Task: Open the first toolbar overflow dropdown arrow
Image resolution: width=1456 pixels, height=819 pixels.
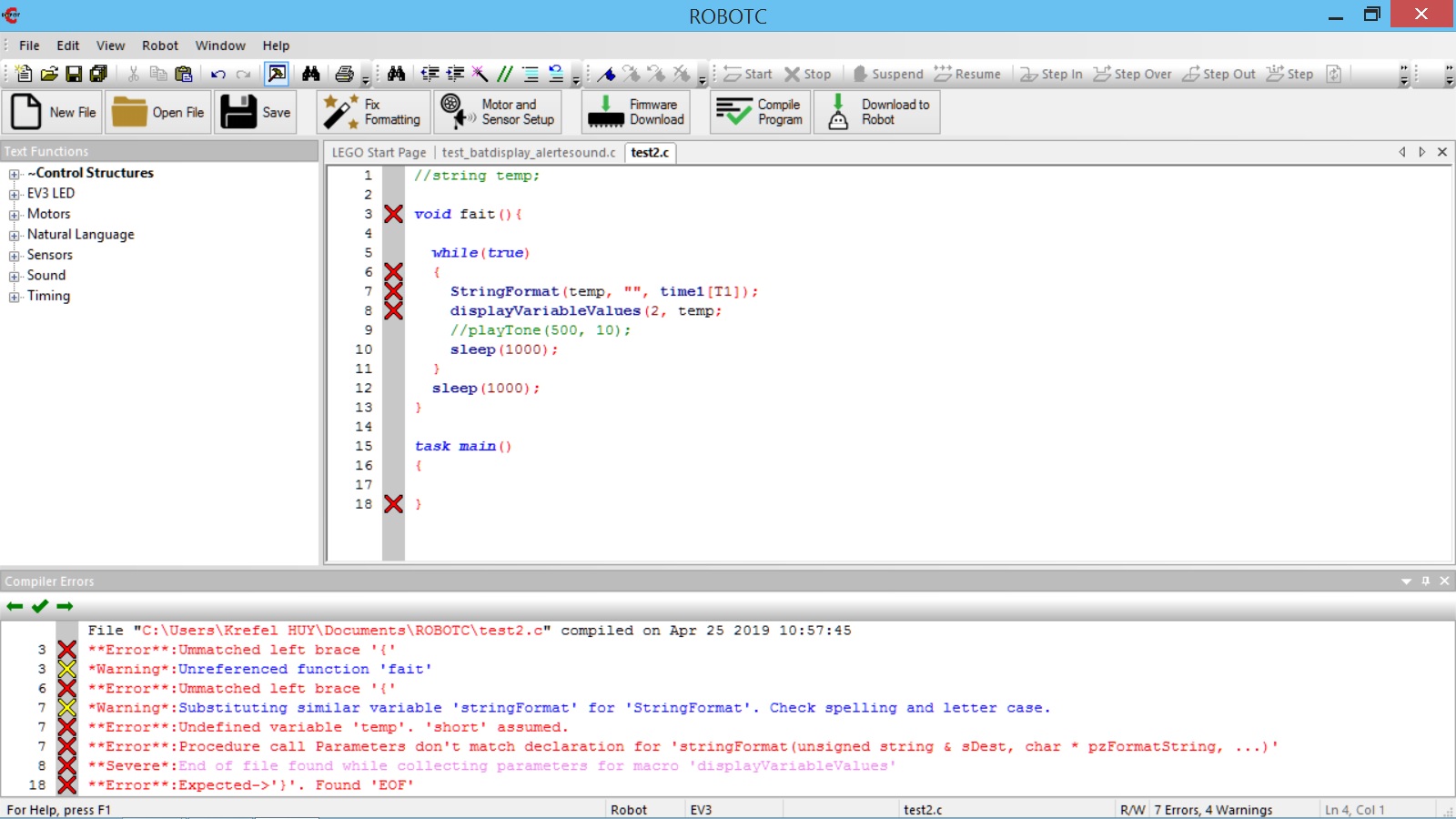Action: click(x=366, y=78)
